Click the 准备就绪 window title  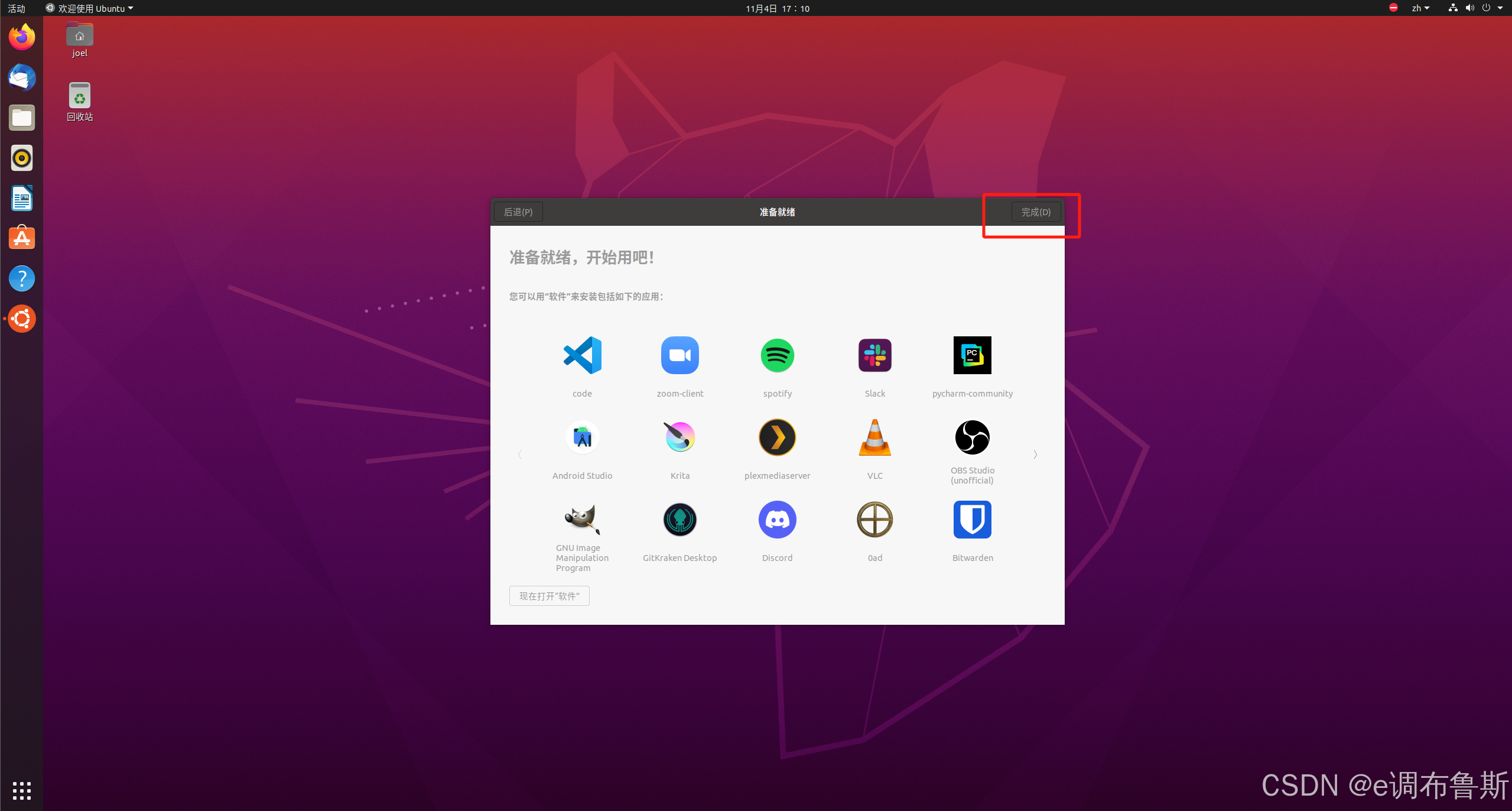click(777, 212)
